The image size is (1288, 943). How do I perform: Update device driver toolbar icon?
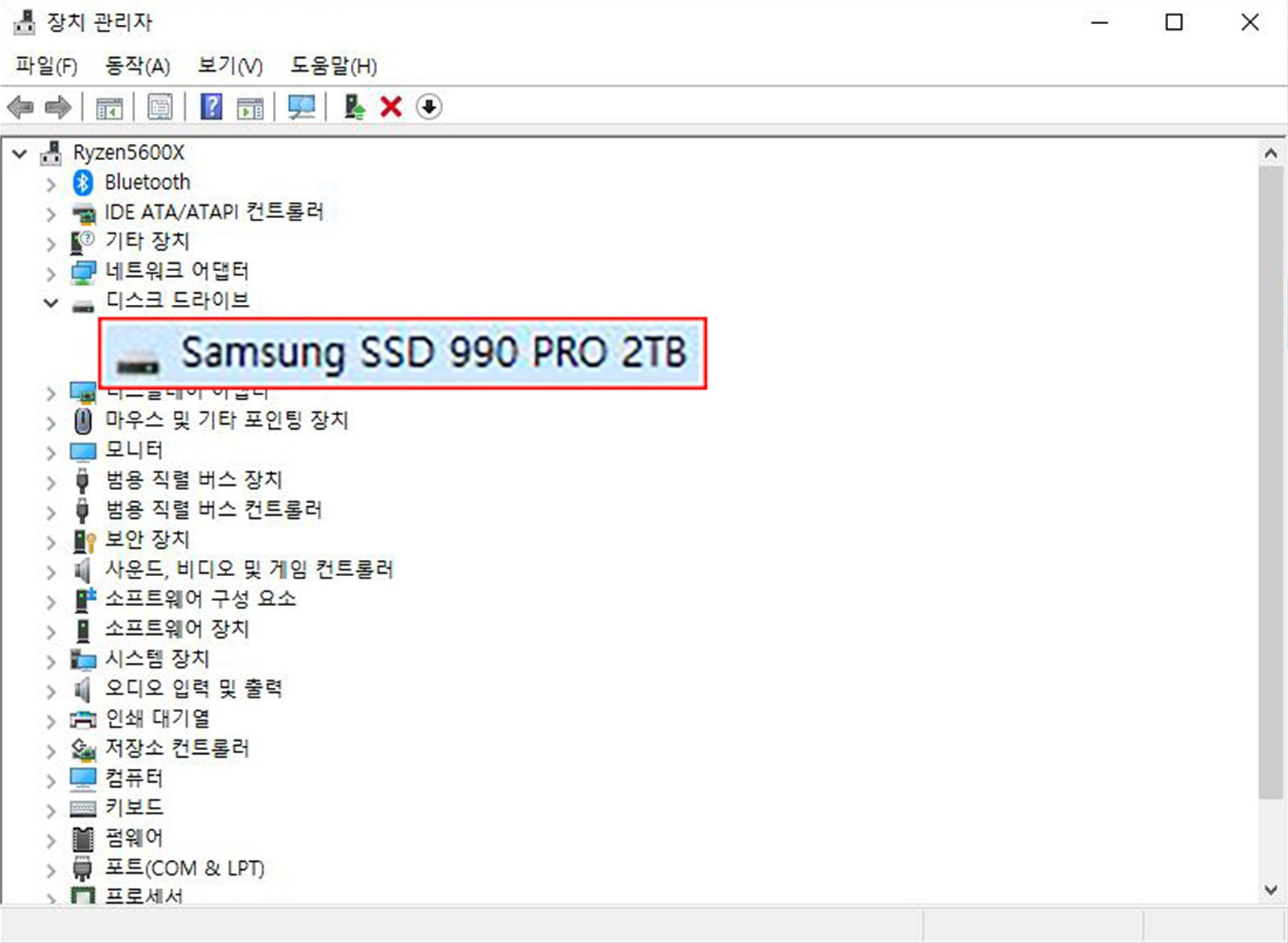pyautogui.click(x=353, y=106)
